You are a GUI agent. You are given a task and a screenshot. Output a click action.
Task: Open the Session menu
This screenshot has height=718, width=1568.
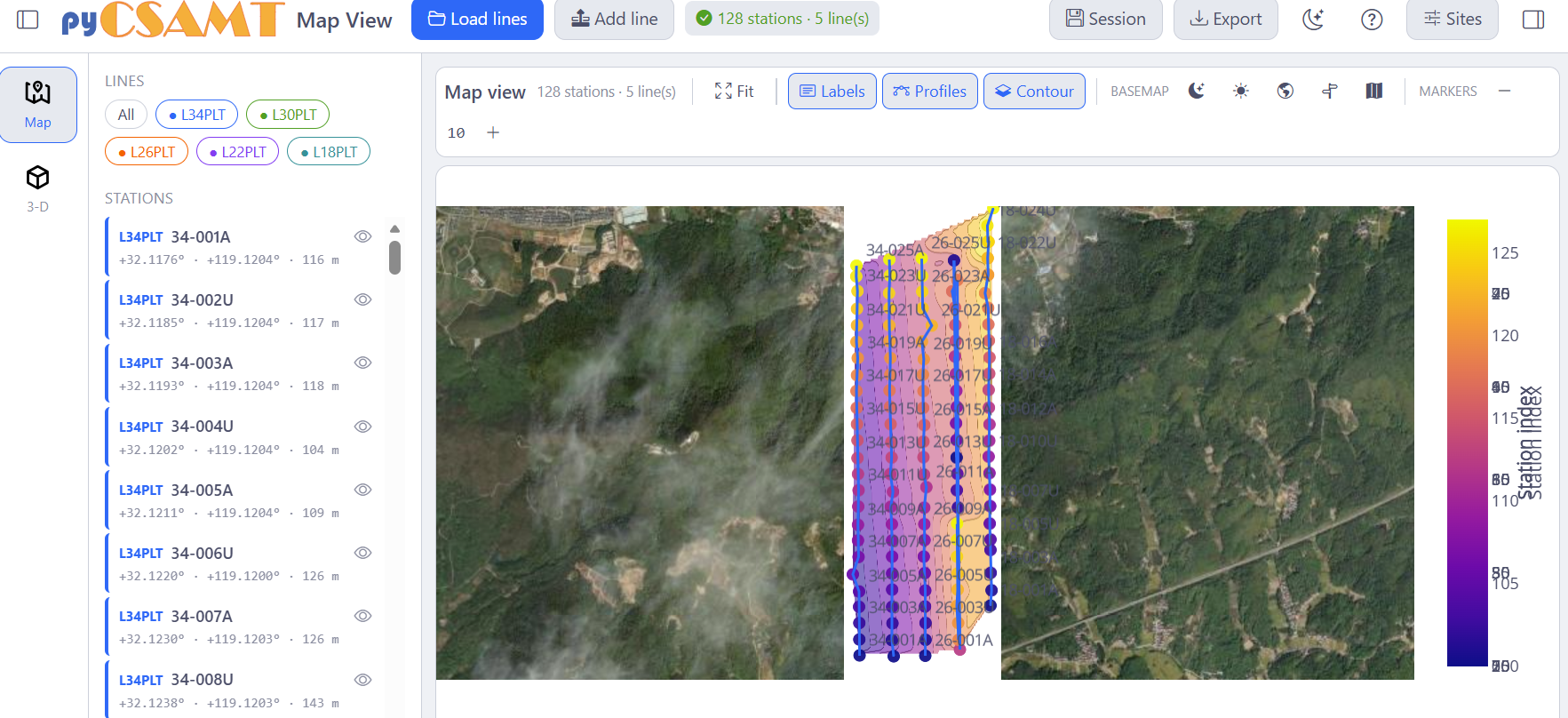[1106, 20]
